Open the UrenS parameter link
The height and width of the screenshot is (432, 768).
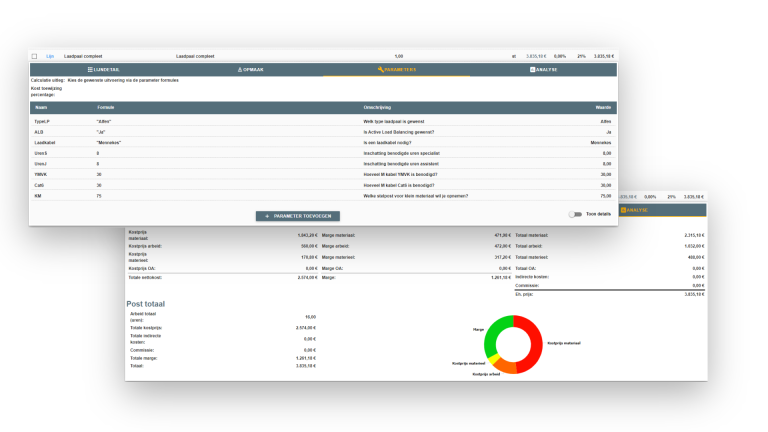pyautogui.click(x=40, y=153)
